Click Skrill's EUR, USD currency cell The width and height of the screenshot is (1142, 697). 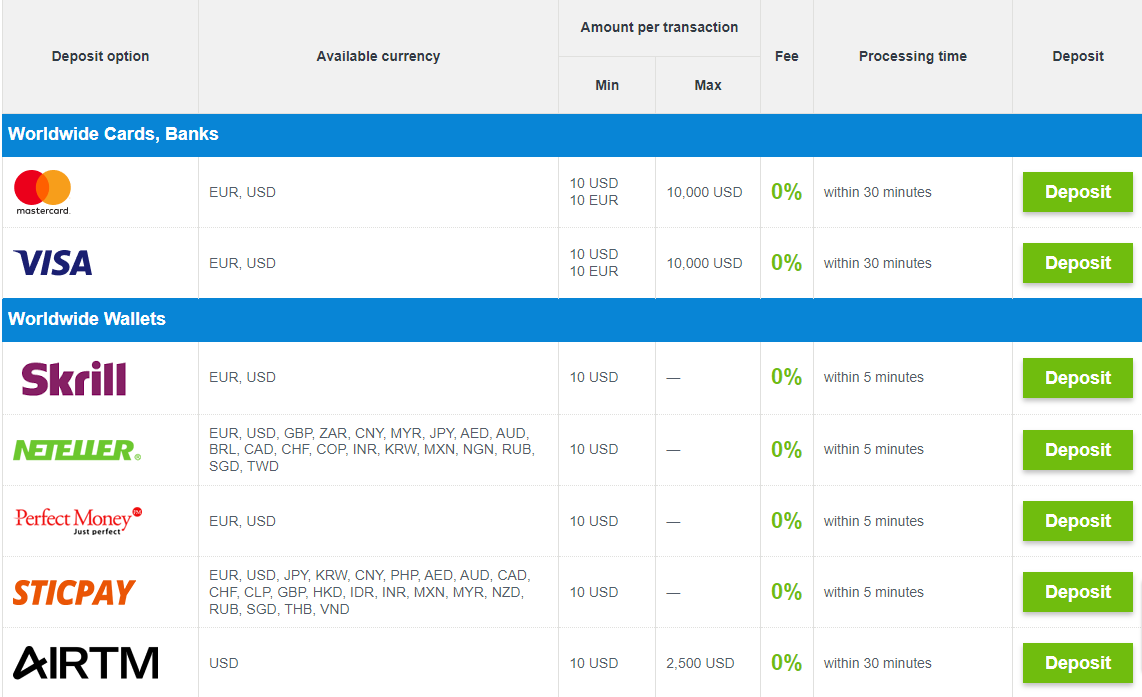click(242, 377)
